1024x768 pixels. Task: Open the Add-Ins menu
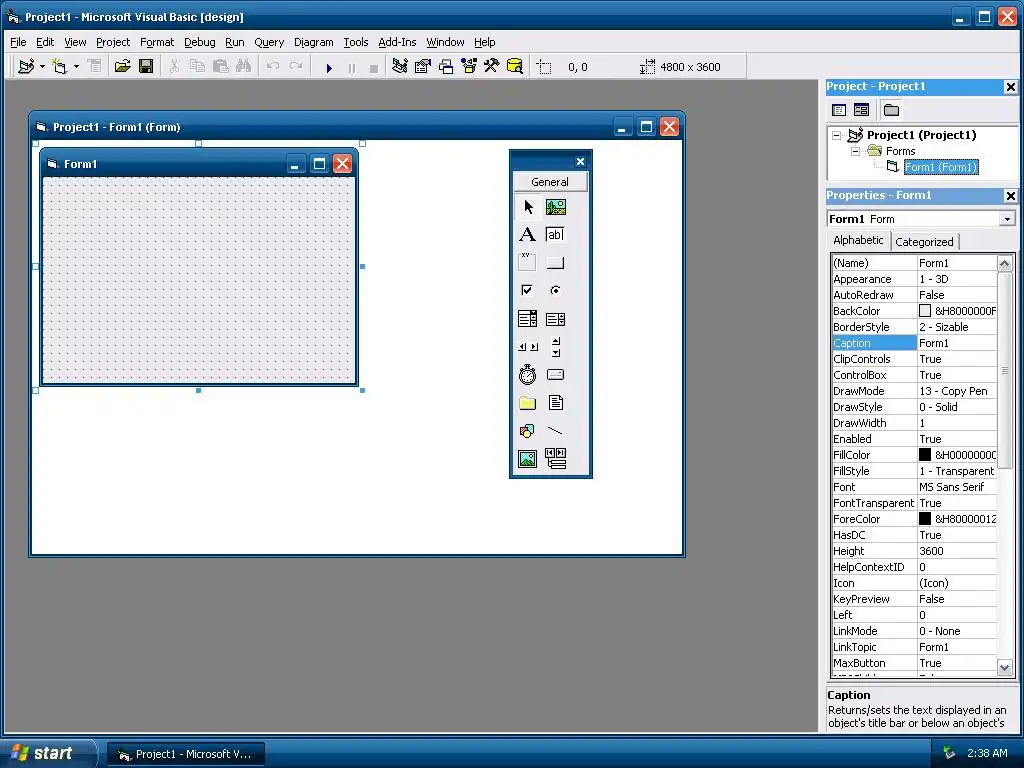pyautogui.click(x=397, y=42)
